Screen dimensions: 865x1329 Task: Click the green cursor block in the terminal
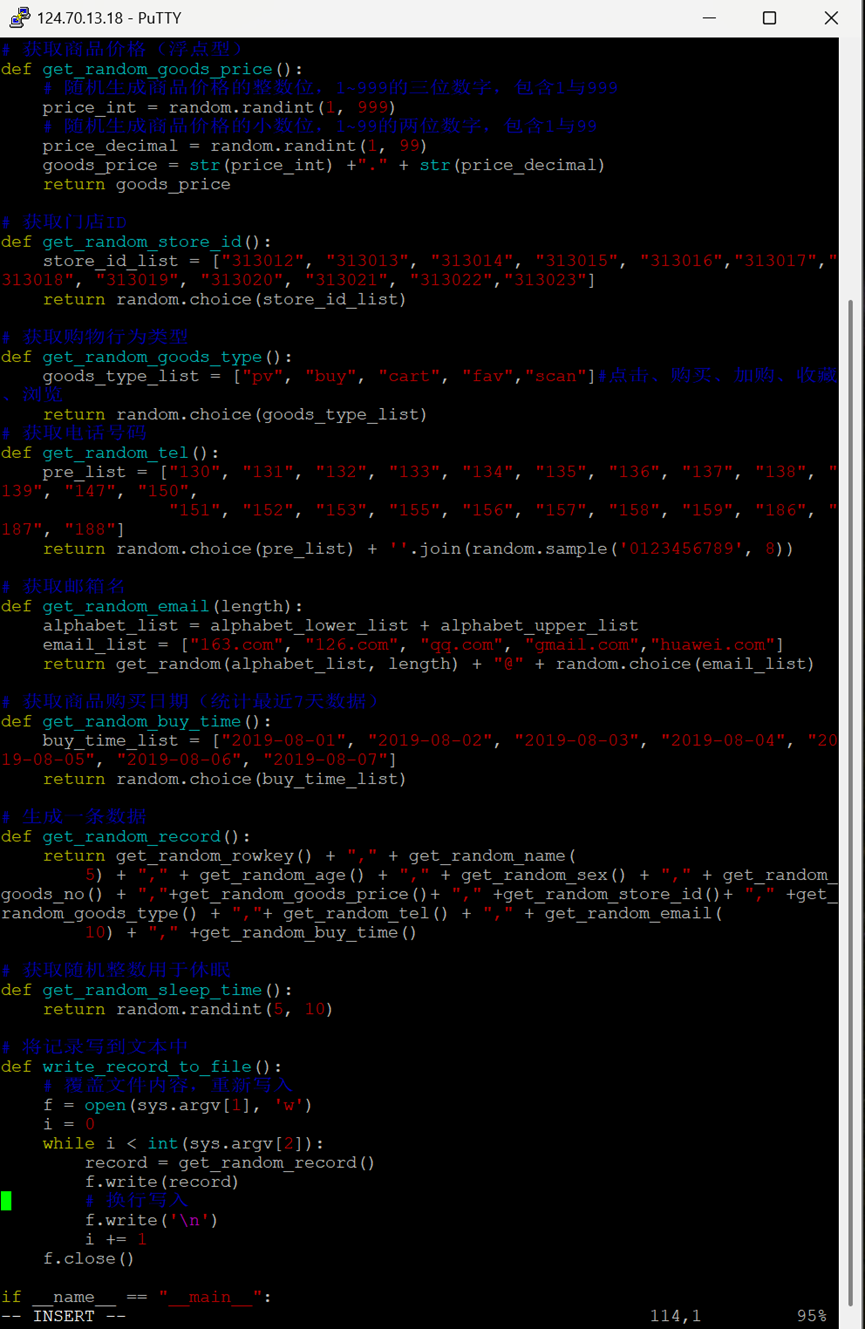6,1201
